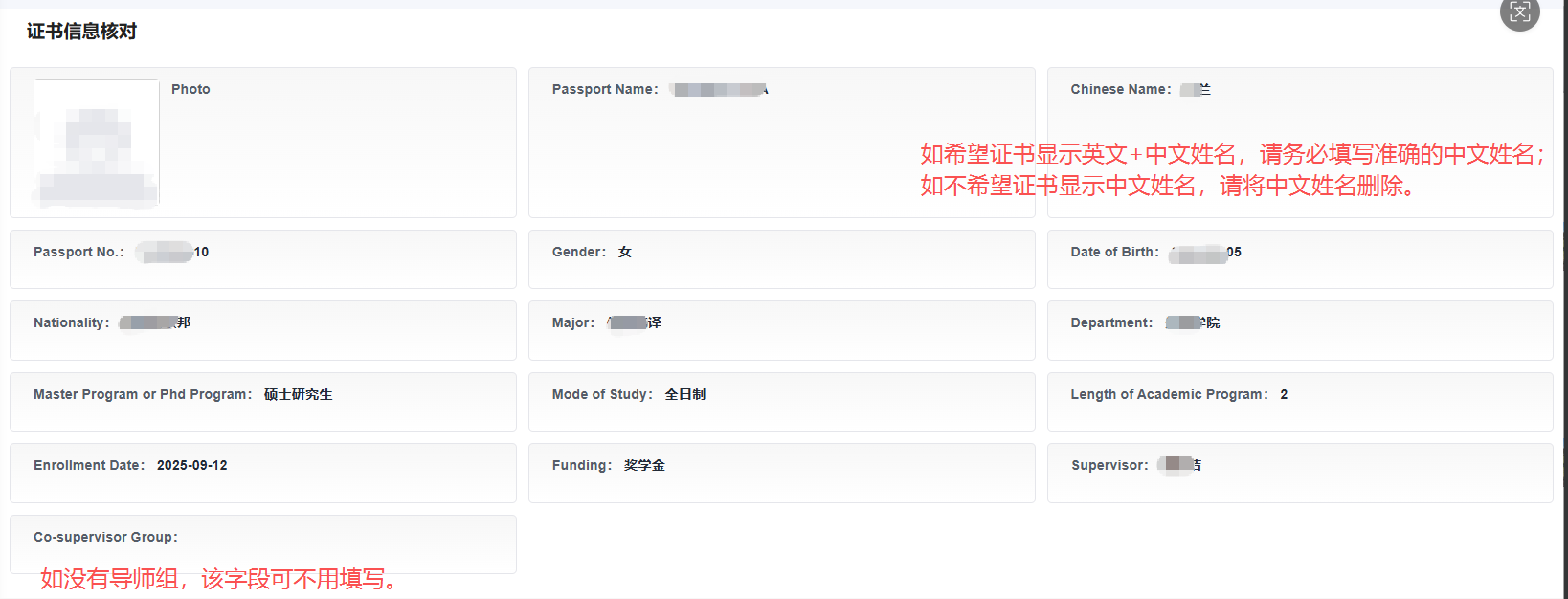Select the empty Co-supervisor Group field
The image size is (1568, 599).
pyautogui.click(x=263, y=544)
